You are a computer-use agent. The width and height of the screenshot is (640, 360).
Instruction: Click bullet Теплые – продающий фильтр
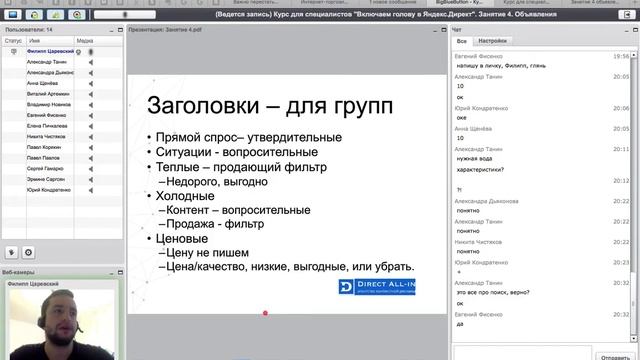coord(241,167)
